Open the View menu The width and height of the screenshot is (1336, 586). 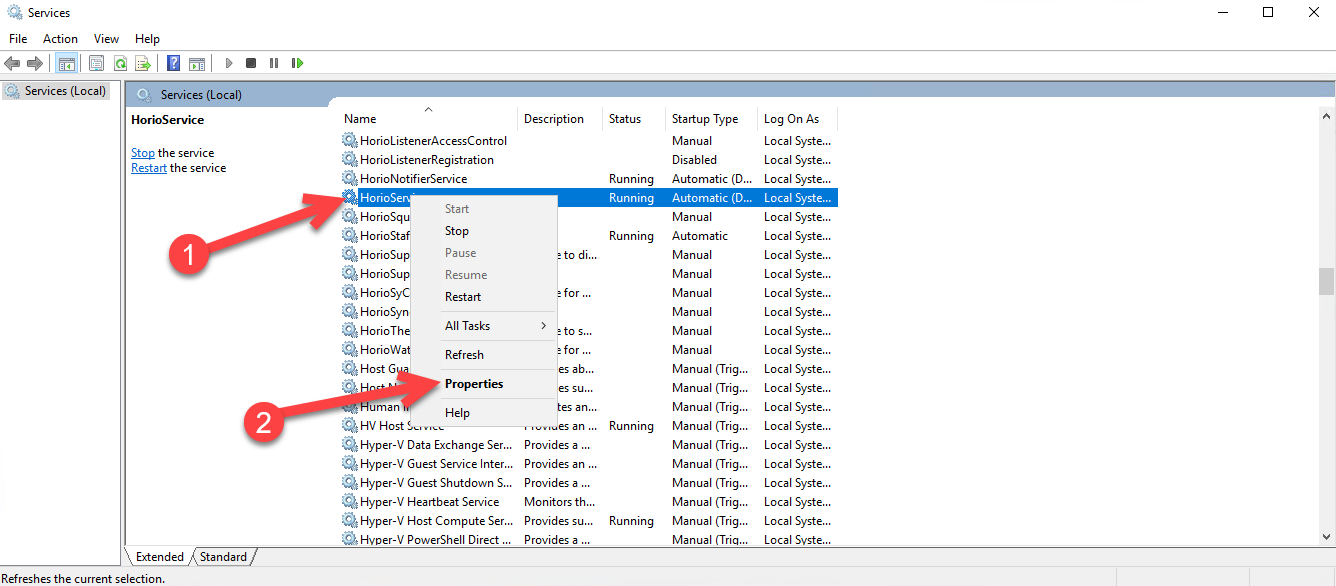(x=106, y=39)
